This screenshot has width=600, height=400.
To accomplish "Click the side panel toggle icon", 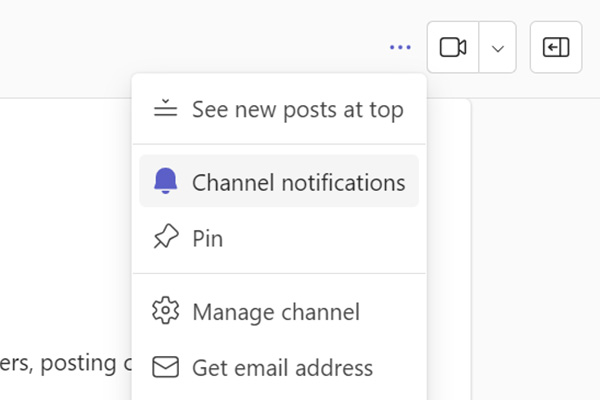I will [x=556, y=47].
